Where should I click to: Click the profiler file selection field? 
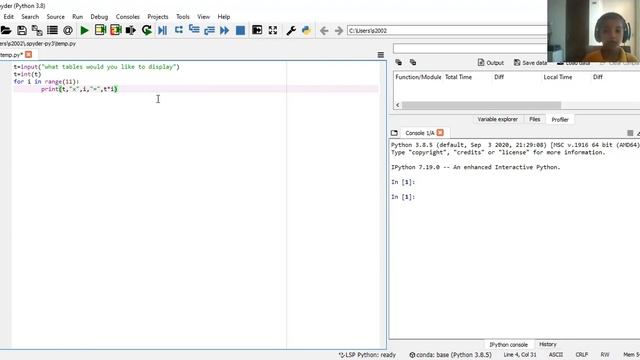click(470, 49)
